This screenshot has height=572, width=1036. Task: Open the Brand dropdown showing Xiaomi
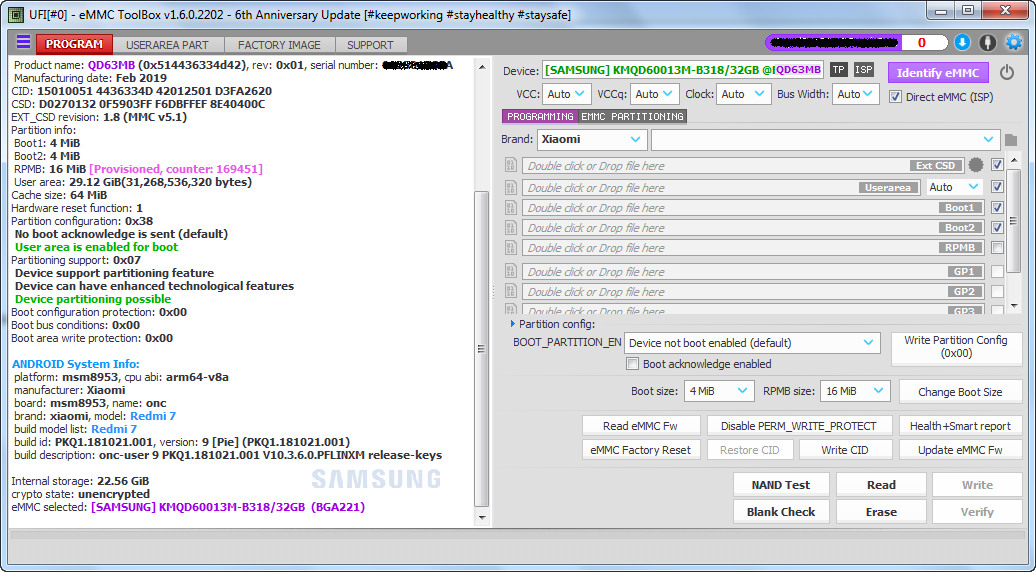pos(591,139)
